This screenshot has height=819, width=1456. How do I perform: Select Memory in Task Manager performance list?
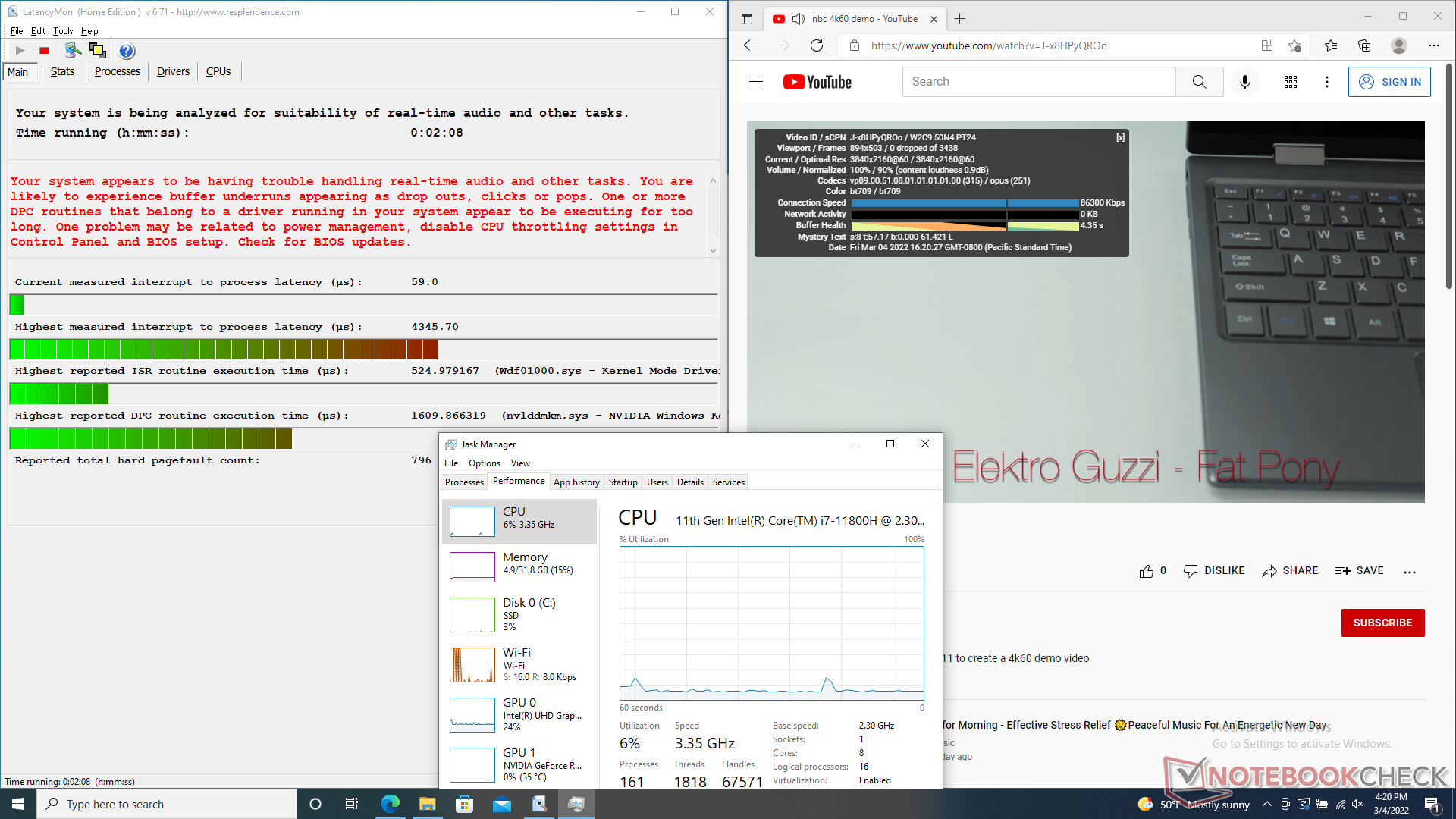519,566
